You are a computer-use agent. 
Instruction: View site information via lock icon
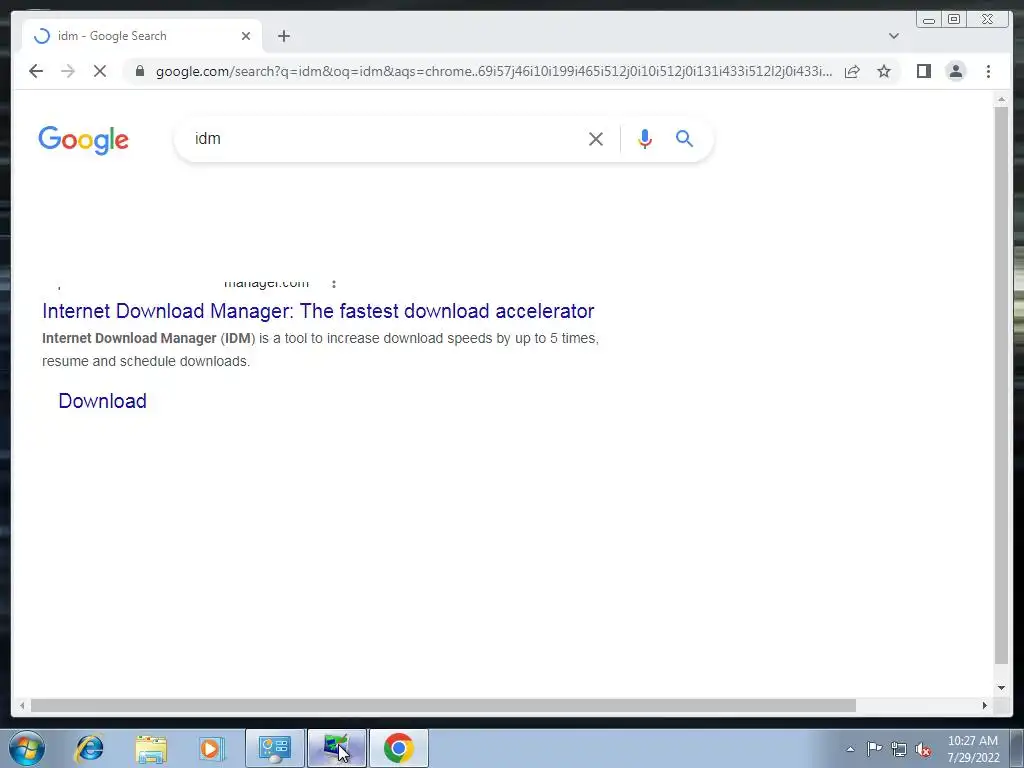tap(140, 71)
